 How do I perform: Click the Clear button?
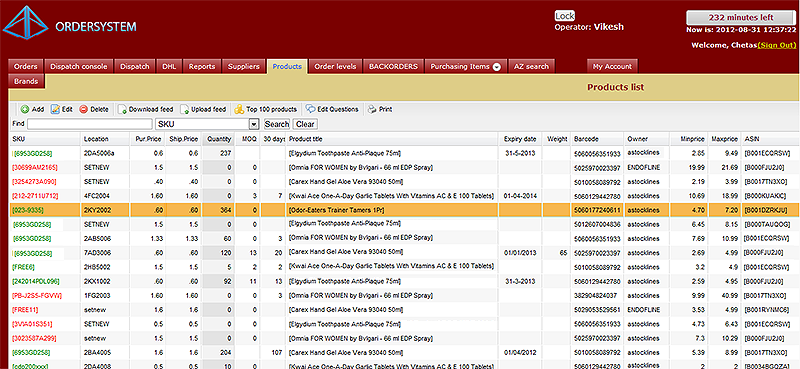(x=305, y=124)
